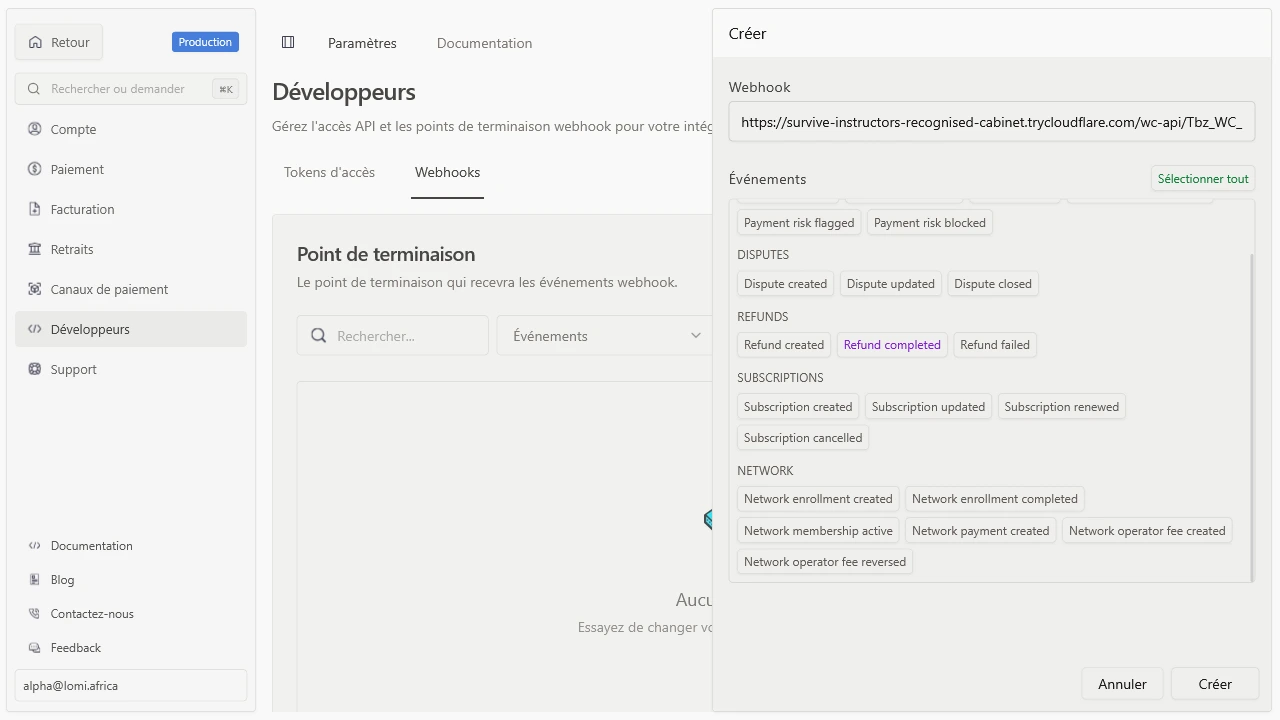This screenshot has width=1280, height=720.
Task: Toggle the Subscription cancelled event
Action: pyautogui.click(x=803, y=438)
